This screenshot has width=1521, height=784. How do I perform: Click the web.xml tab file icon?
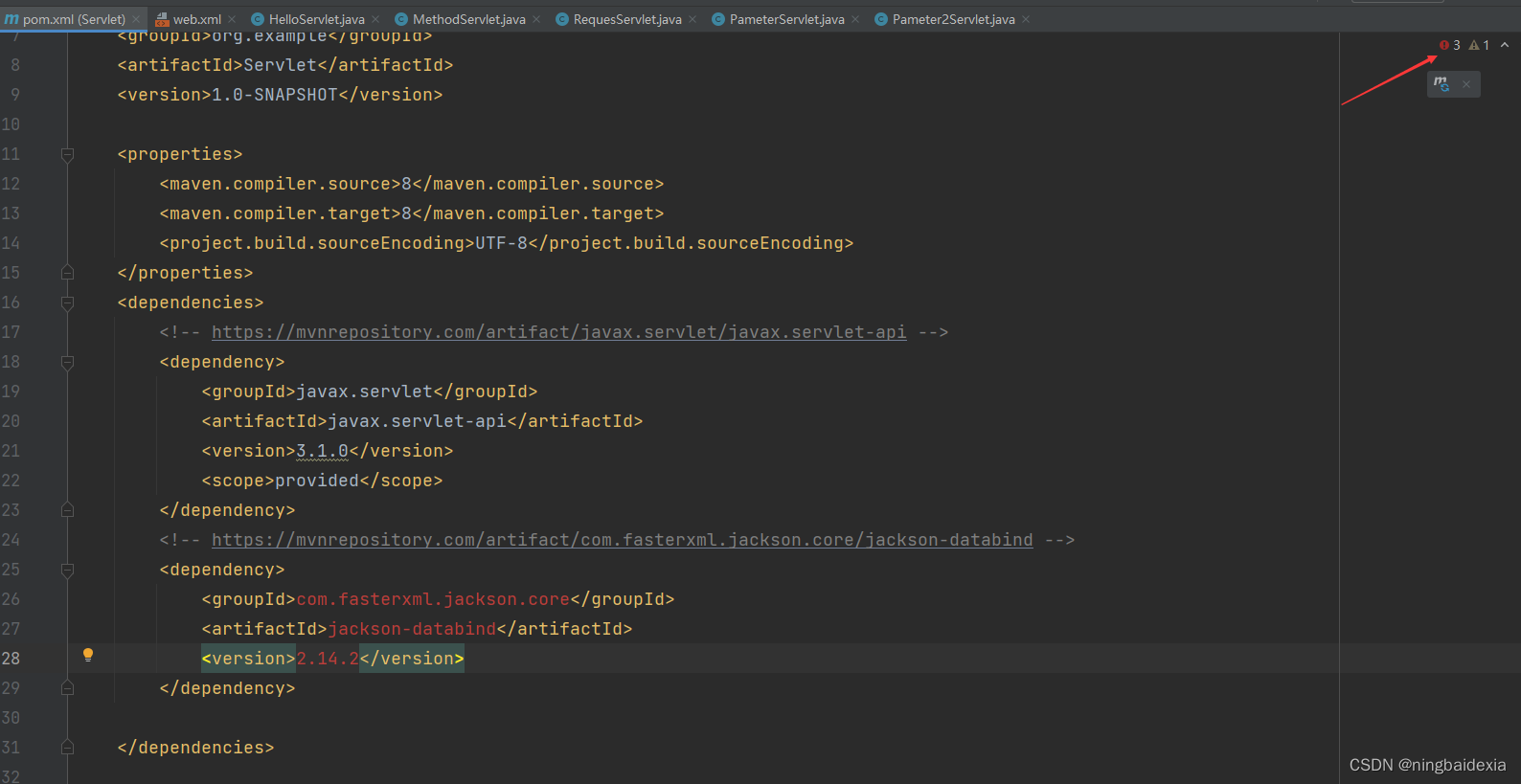click(162, 19)
